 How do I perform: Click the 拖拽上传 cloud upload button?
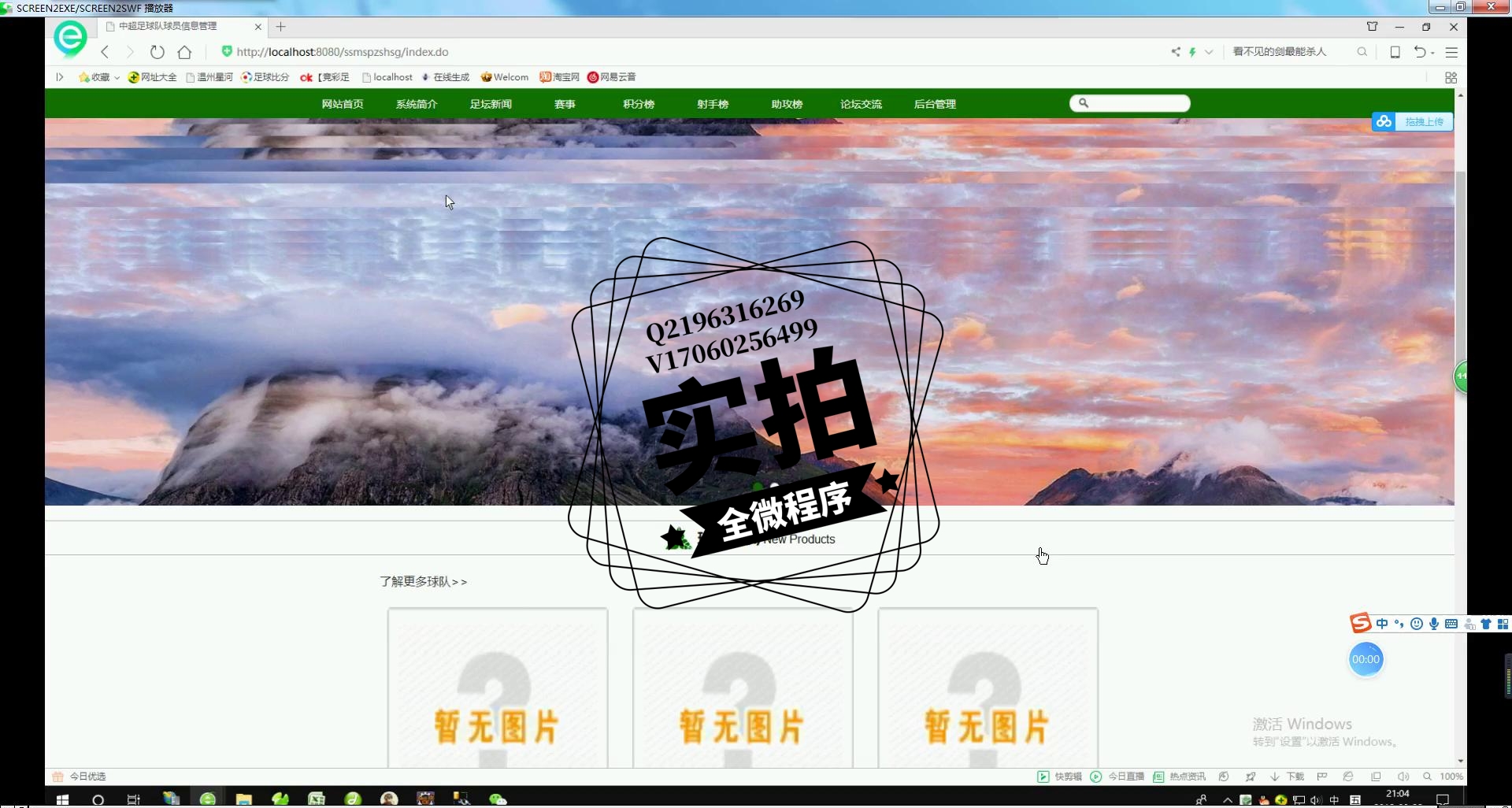point(1413,122)
